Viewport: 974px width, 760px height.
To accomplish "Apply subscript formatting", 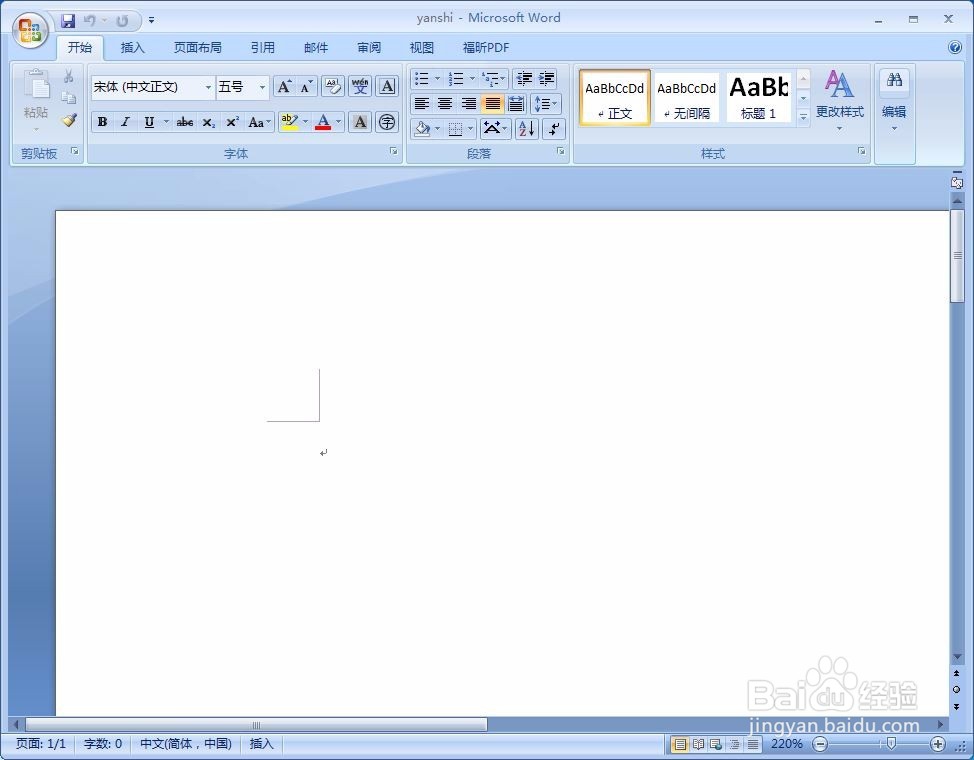I will coord(209,122).
